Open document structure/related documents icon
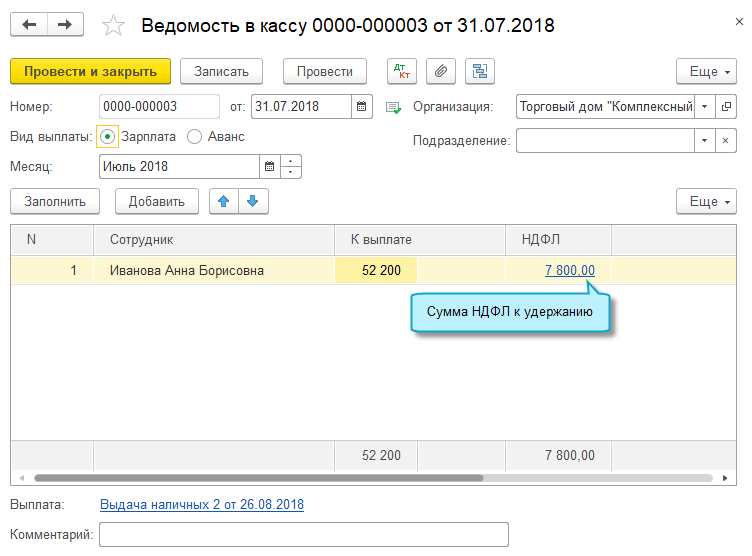Viewport: 752px width, 556px height. point(480,71)
